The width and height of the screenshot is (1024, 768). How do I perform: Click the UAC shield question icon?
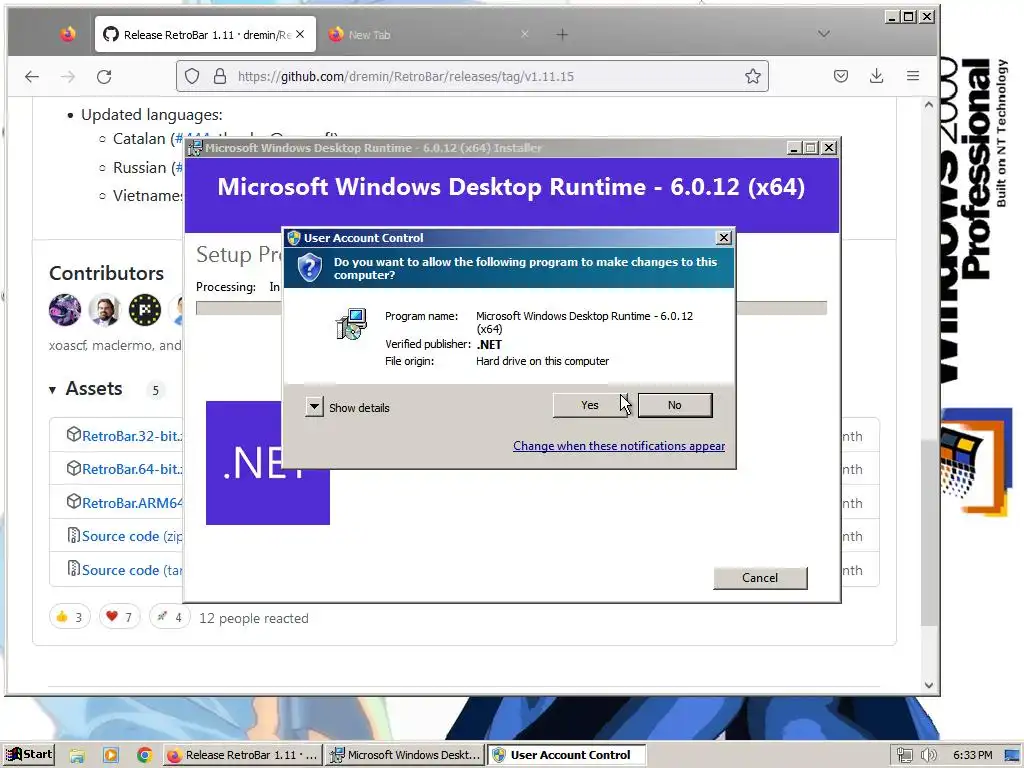coord(310,268)
